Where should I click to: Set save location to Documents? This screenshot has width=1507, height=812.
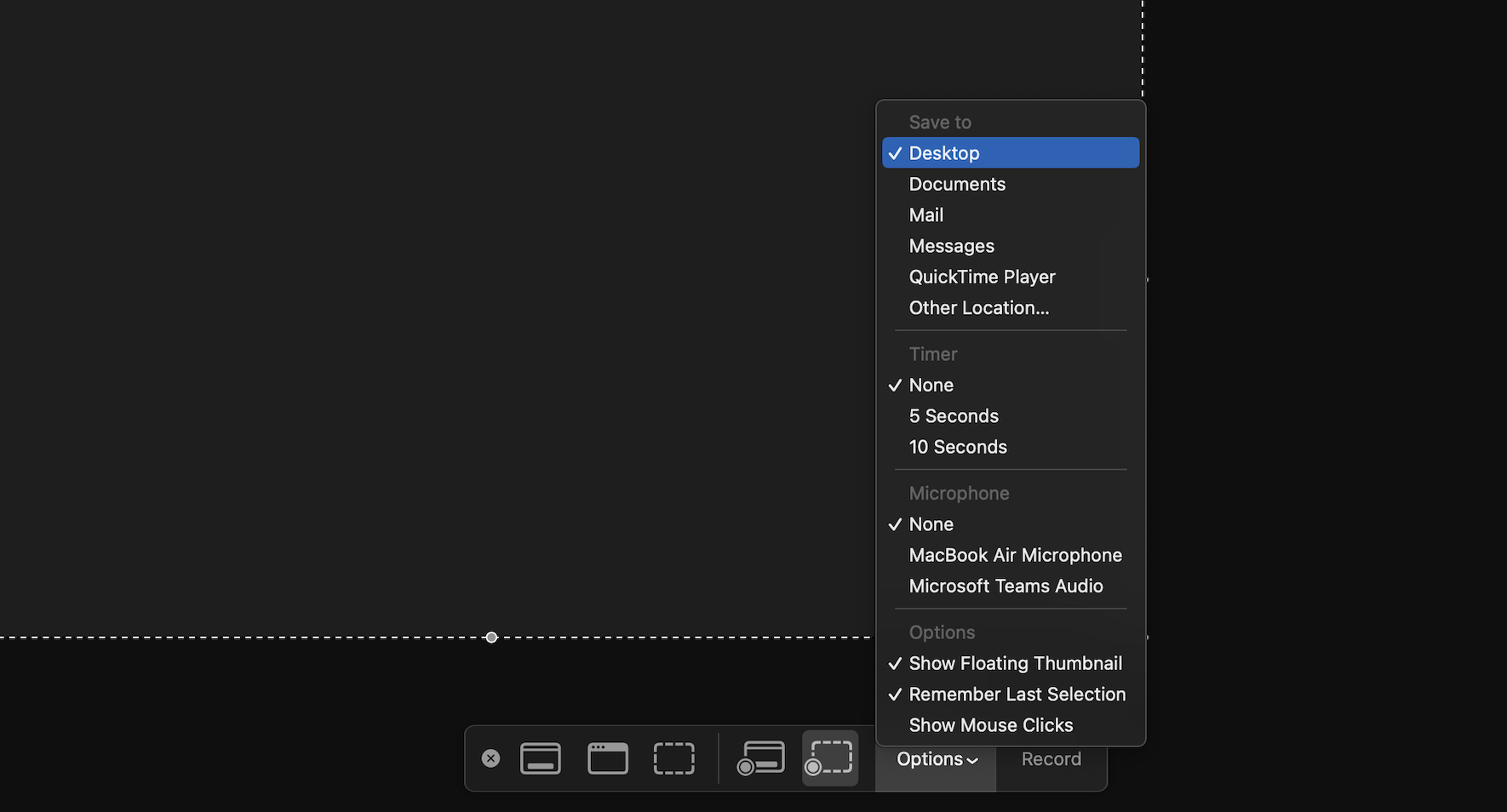(957, 184)
